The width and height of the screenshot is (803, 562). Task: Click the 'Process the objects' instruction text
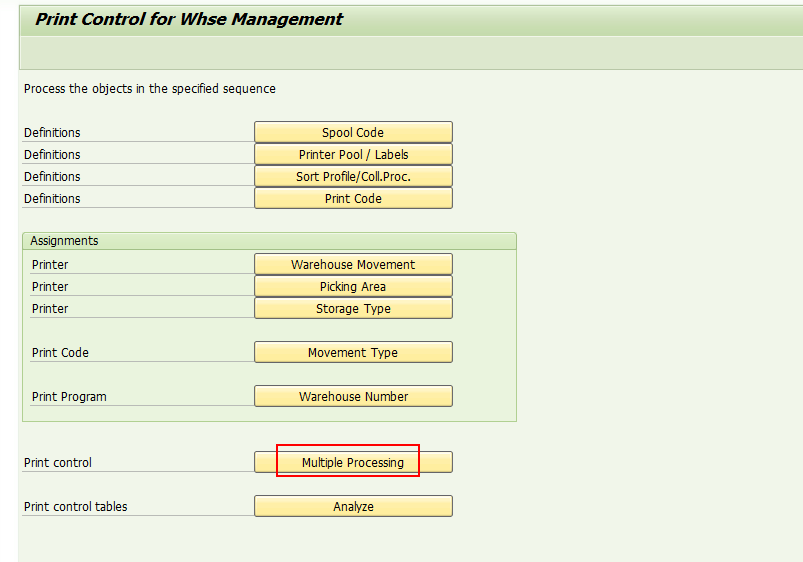point(150,89)
